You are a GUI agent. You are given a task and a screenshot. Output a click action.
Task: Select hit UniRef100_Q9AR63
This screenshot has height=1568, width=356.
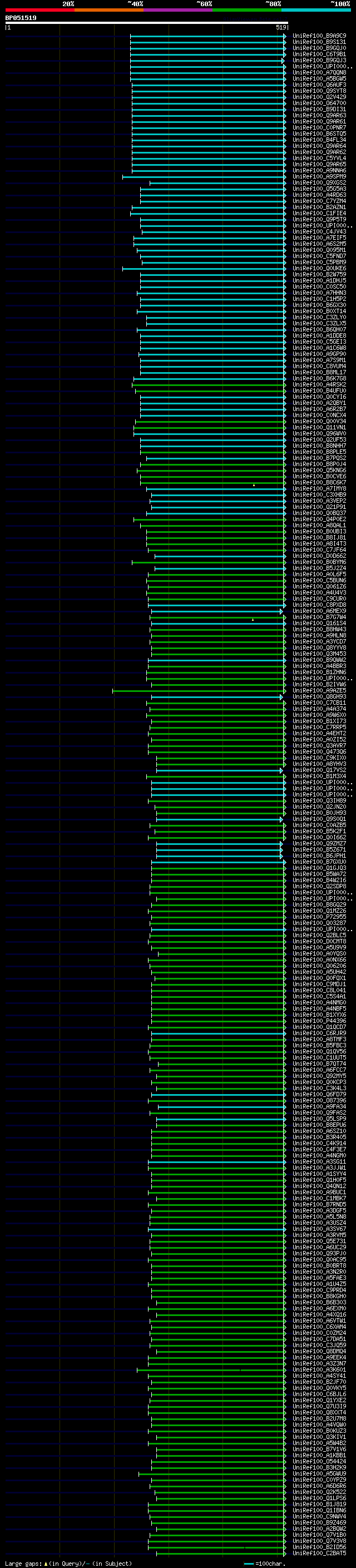click(x=319, y=115)
